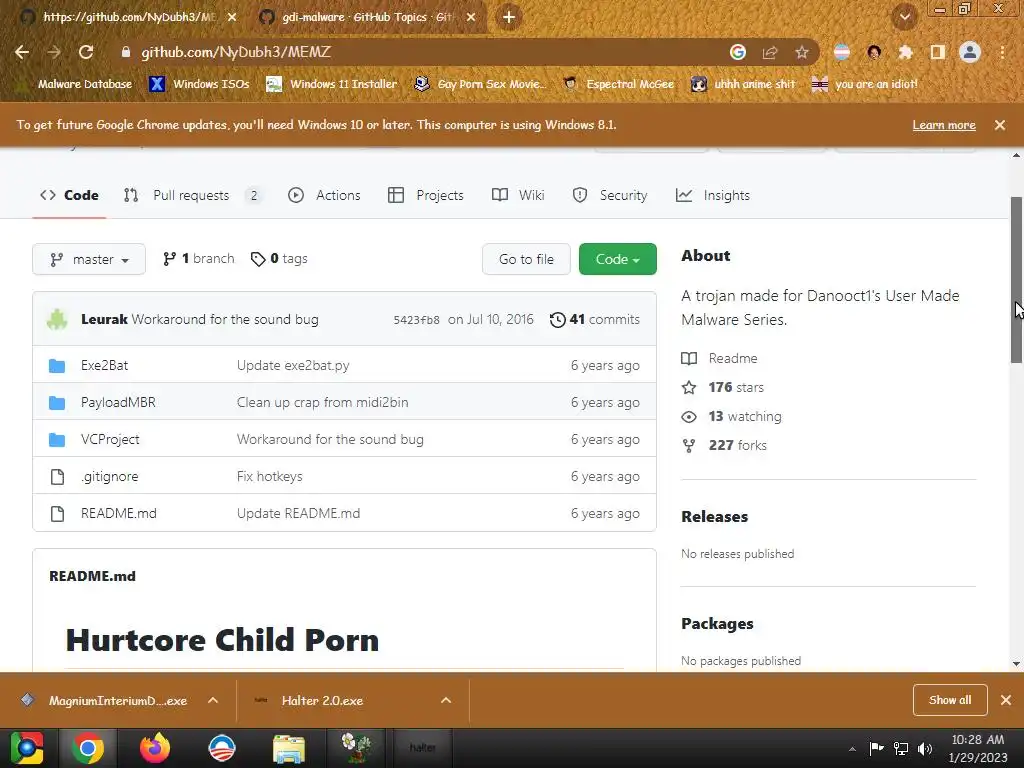Close the downloads bar
Image resolution: width=1024 pixels, height=768 pixels.
pos(1006,700)
